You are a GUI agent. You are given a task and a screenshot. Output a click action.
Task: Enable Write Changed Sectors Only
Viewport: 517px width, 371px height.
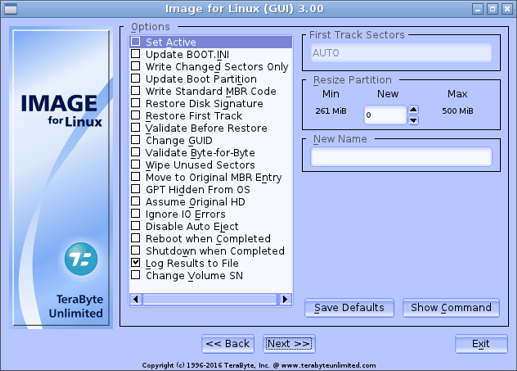pyautogui.click(x=135, y=66)
